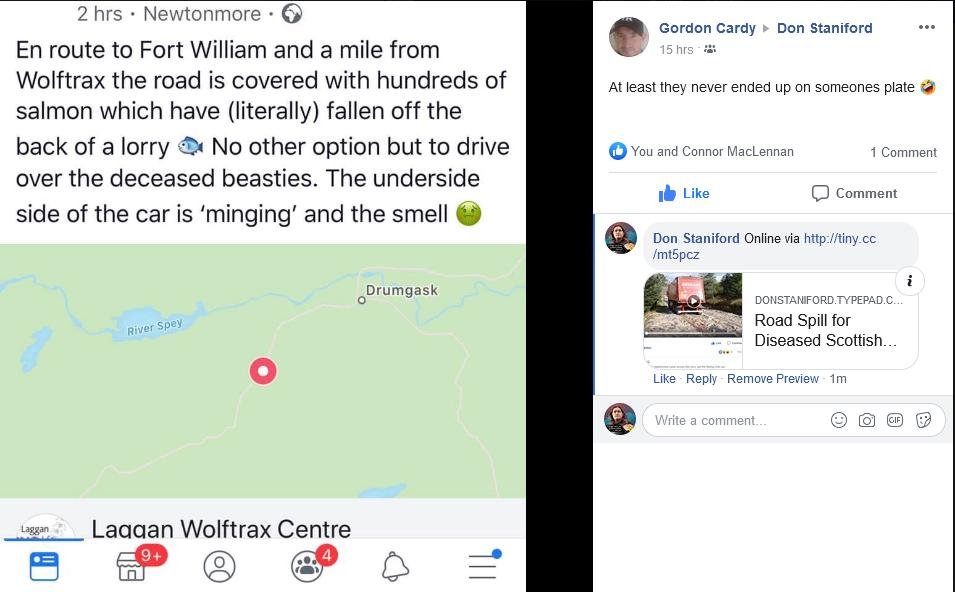Open your profile icon in bottom bar
955x592 pixels.
coord(219,566)
